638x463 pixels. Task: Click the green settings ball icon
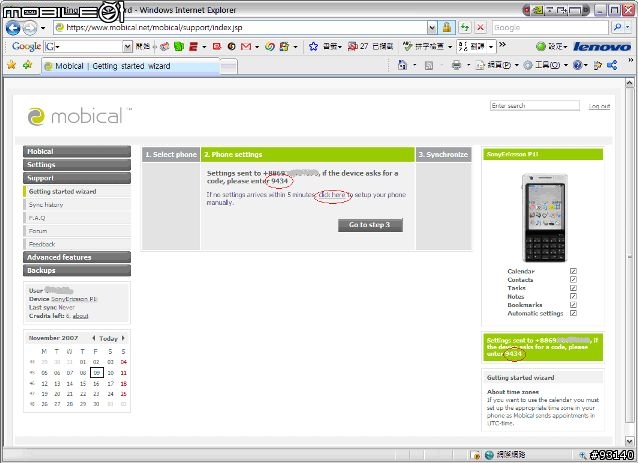tap(541, 46)
